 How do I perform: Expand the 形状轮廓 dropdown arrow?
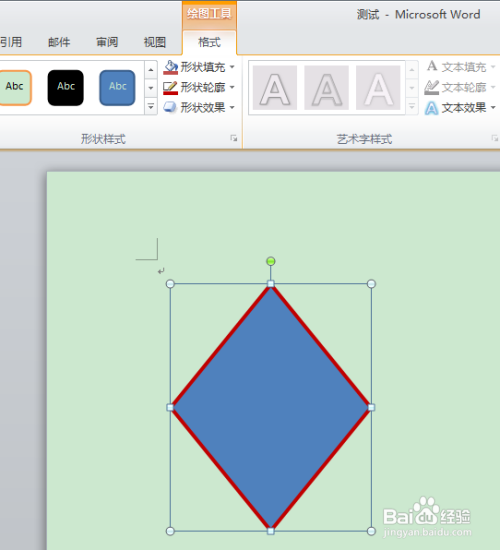tap(232, 87)
